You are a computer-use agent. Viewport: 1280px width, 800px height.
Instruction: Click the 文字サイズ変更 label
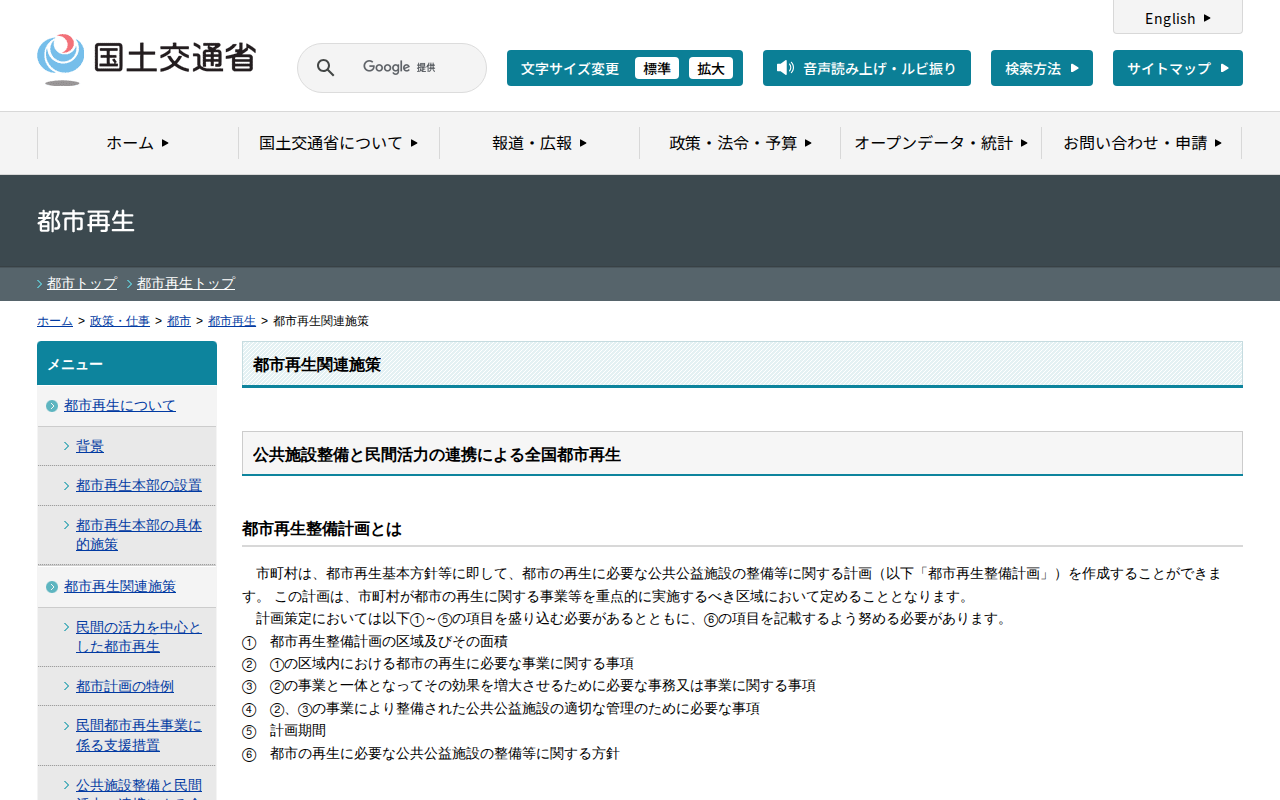point(570,68)
